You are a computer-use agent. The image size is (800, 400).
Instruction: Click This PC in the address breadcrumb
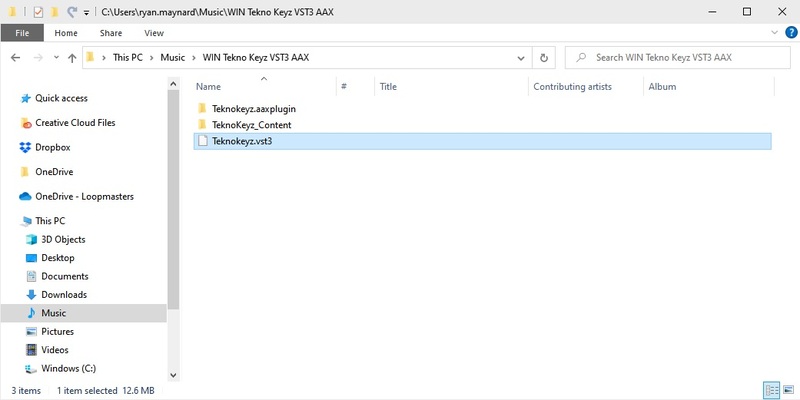coord(128,58)
